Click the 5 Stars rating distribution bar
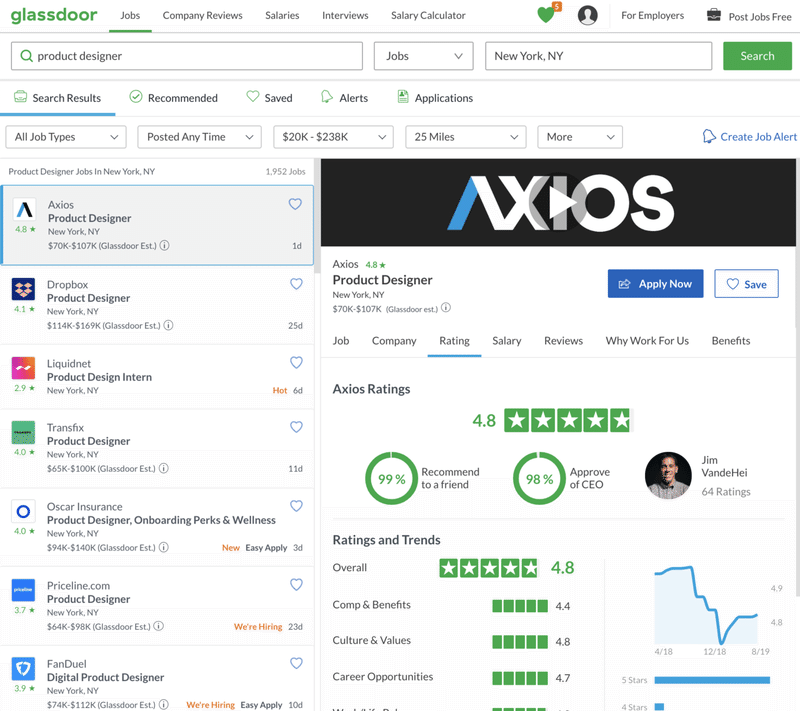Image resolution: width=800 pixels, height=711 pixels. (712, 680)
